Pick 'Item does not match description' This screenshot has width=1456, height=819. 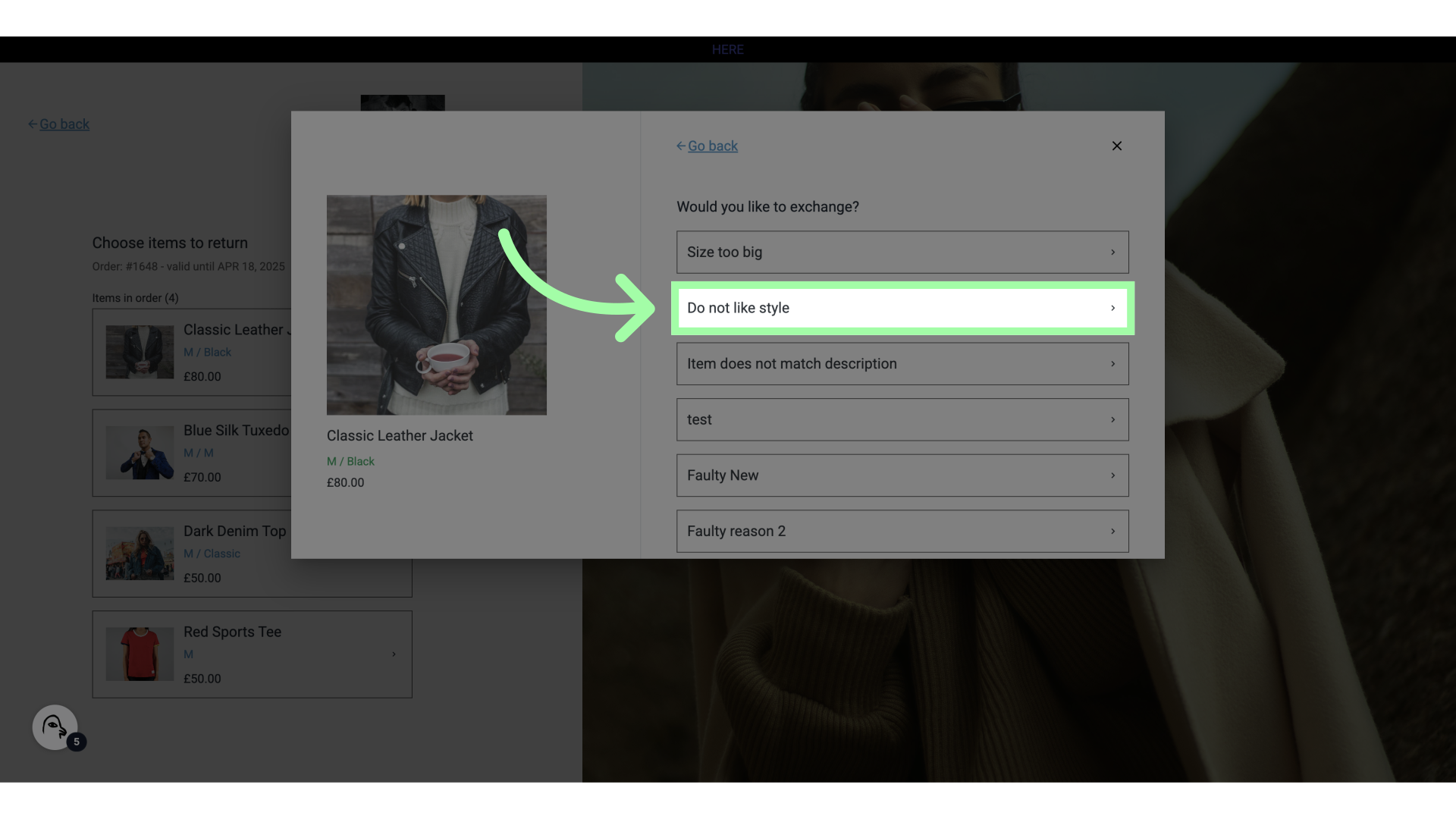(x=902, y=364)
